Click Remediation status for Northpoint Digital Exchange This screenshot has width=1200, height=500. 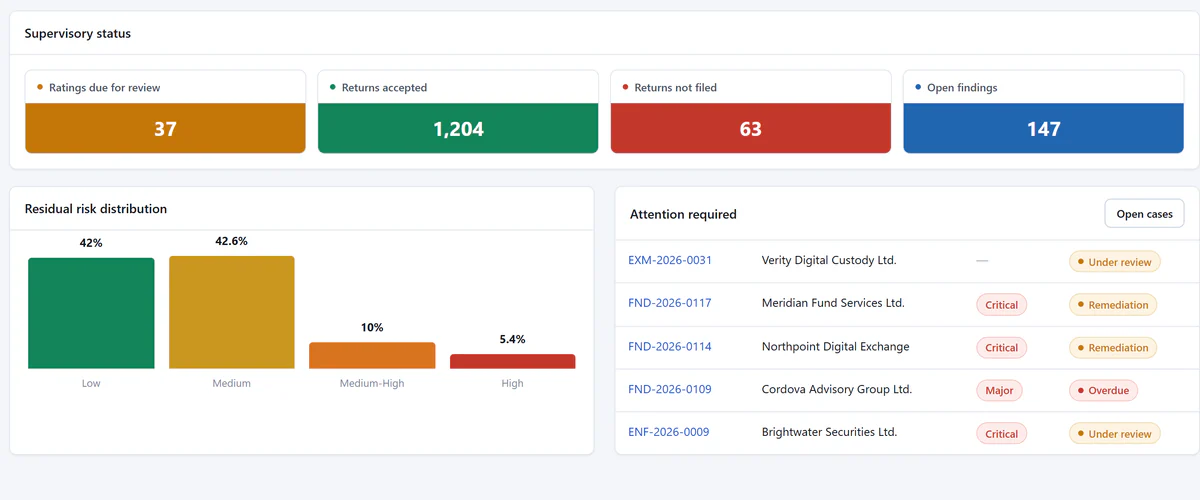click(1113, 348)
